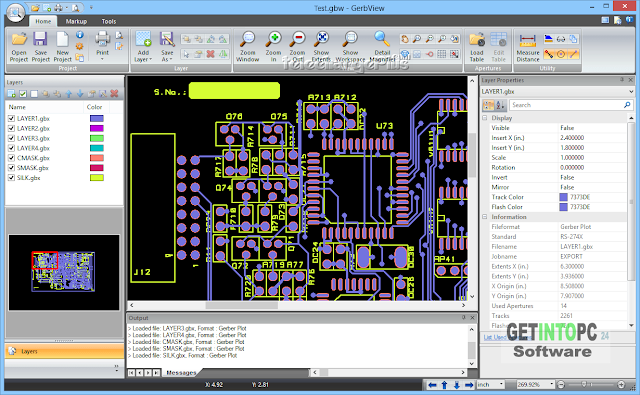640x395 pixels.
Task: Click Flash Color 7373DE swatch
Action: (x=563, y=207)
